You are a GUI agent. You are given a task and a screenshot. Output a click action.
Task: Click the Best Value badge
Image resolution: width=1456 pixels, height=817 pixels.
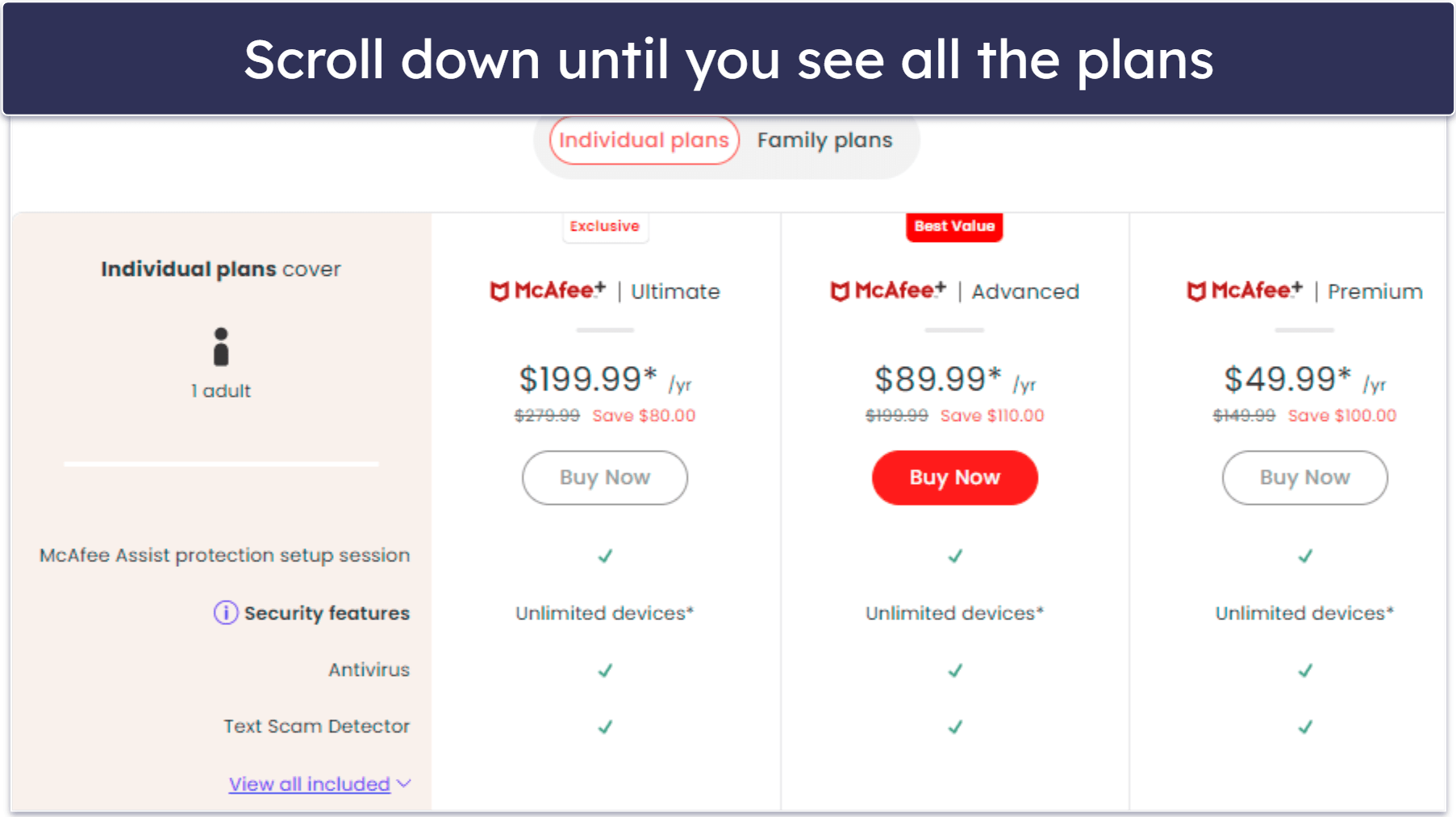[954, 227]
